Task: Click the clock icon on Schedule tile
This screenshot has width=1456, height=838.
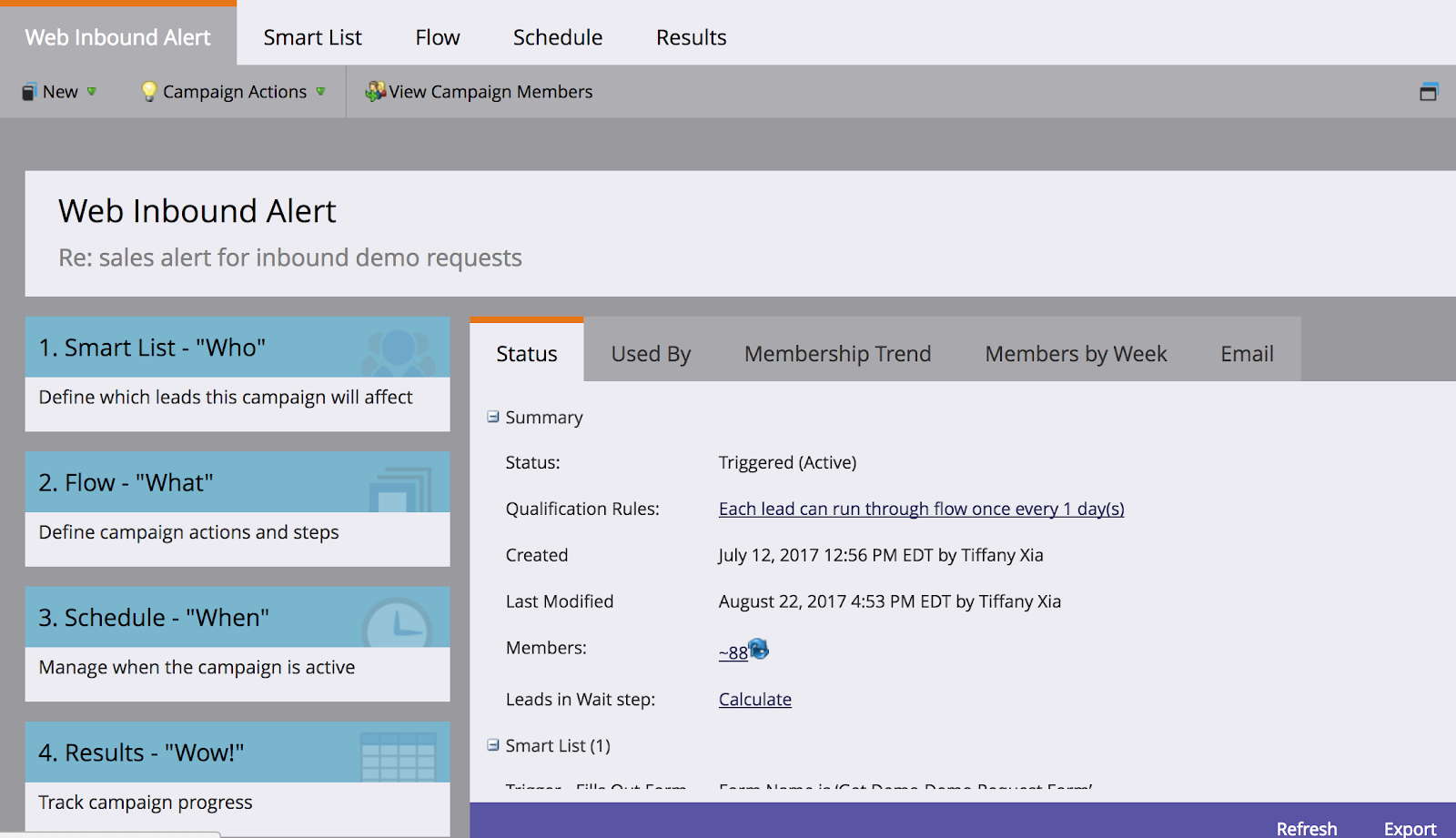Action: [x=397, y=622]
